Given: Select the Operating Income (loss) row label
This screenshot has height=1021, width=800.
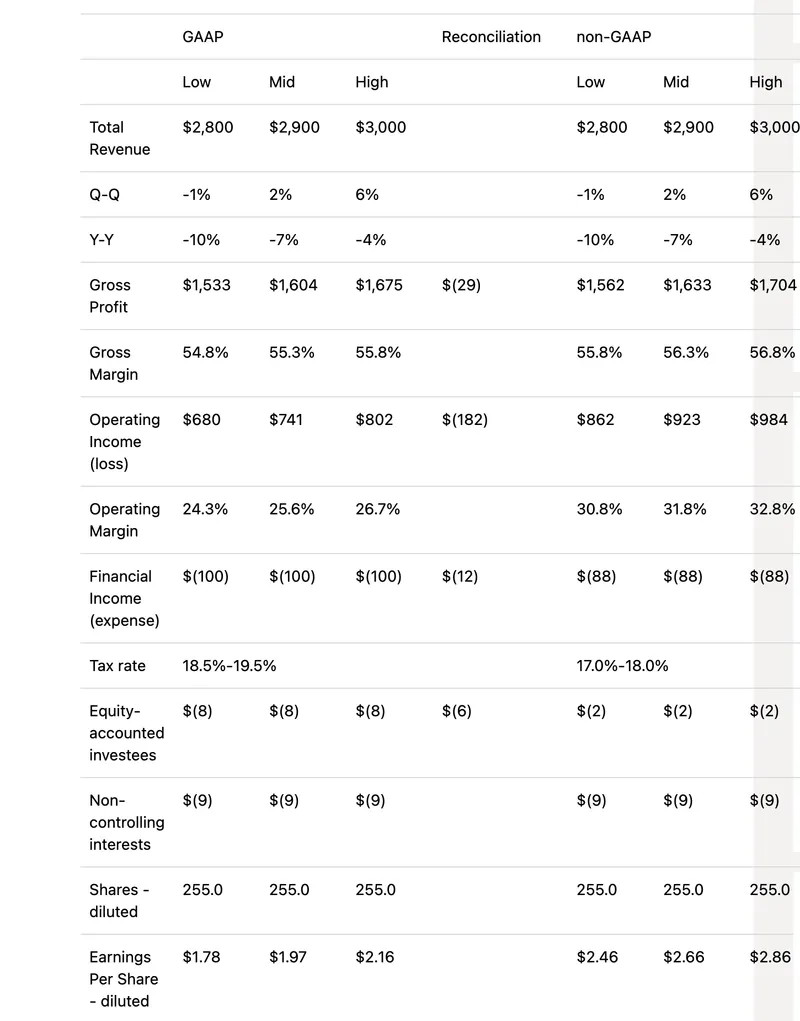Looking at the screenshot, I should click(x=124, y=442).
